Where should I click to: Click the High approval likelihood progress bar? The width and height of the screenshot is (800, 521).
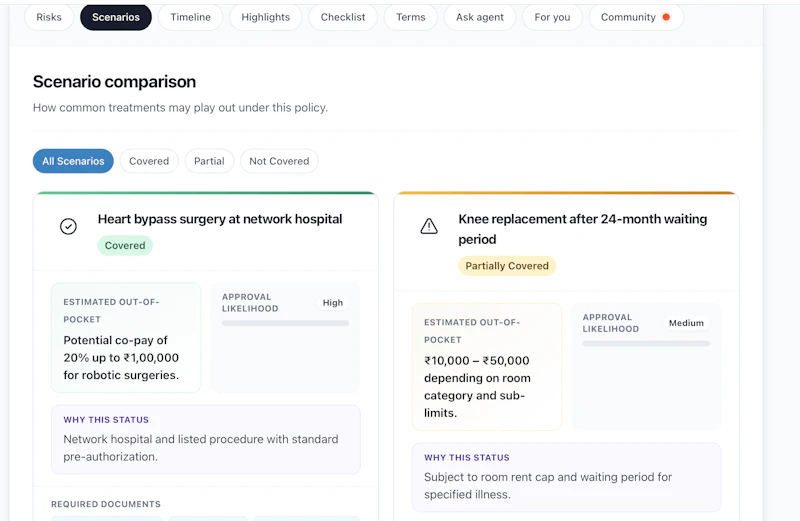point(285,323)
